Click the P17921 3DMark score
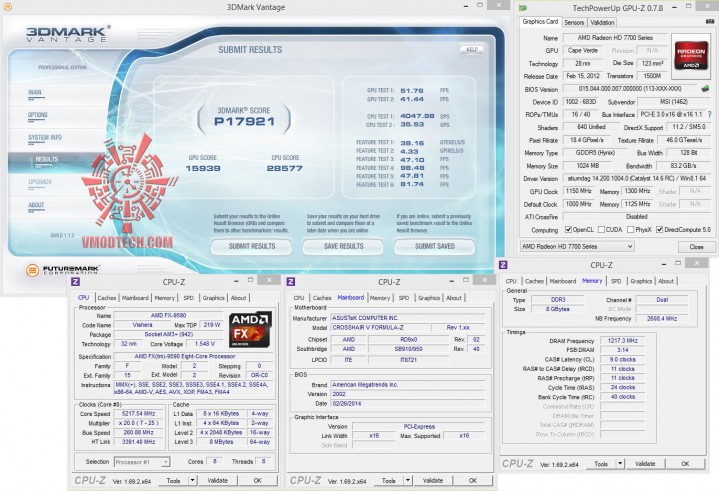This screenshot has height=491, width=719. point(244,121)
